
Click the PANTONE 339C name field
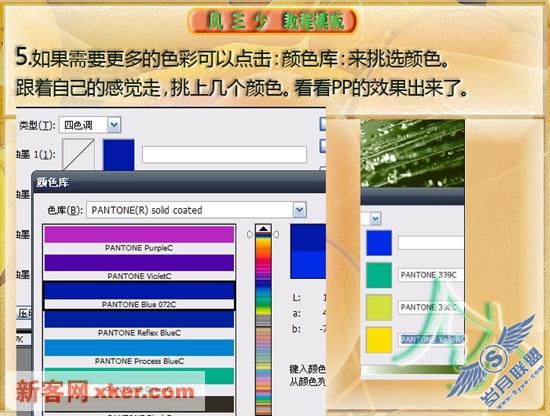click(431, 275)
